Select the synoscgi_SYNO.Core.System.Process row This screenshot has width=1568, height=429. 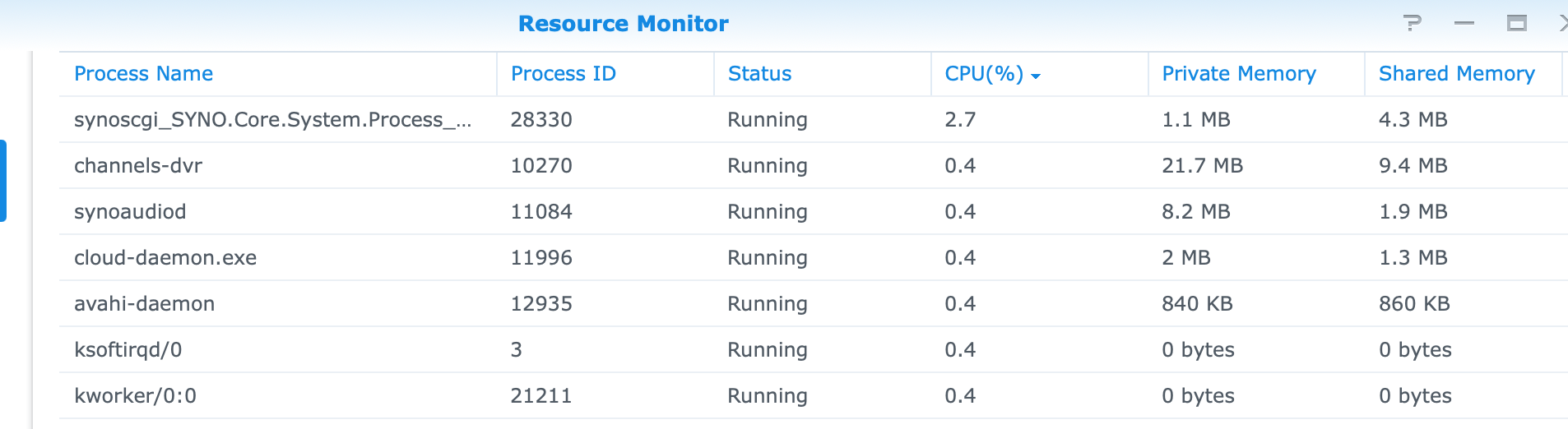point(271,120)
